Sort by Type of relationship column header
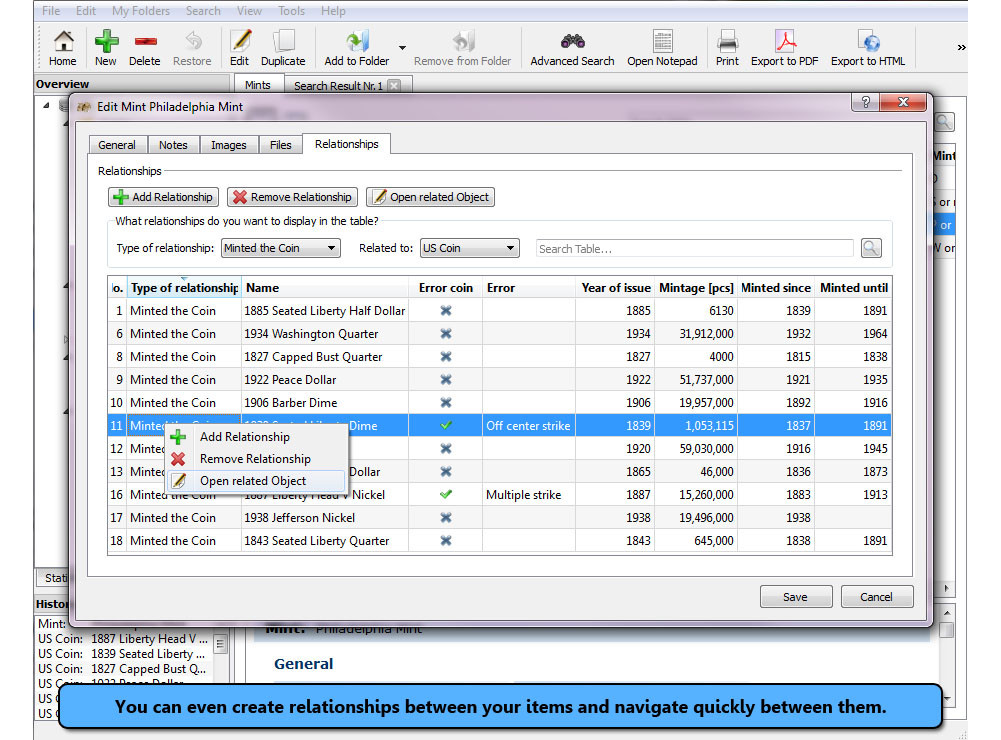The image size is (1001, 740). click(184, 288)
